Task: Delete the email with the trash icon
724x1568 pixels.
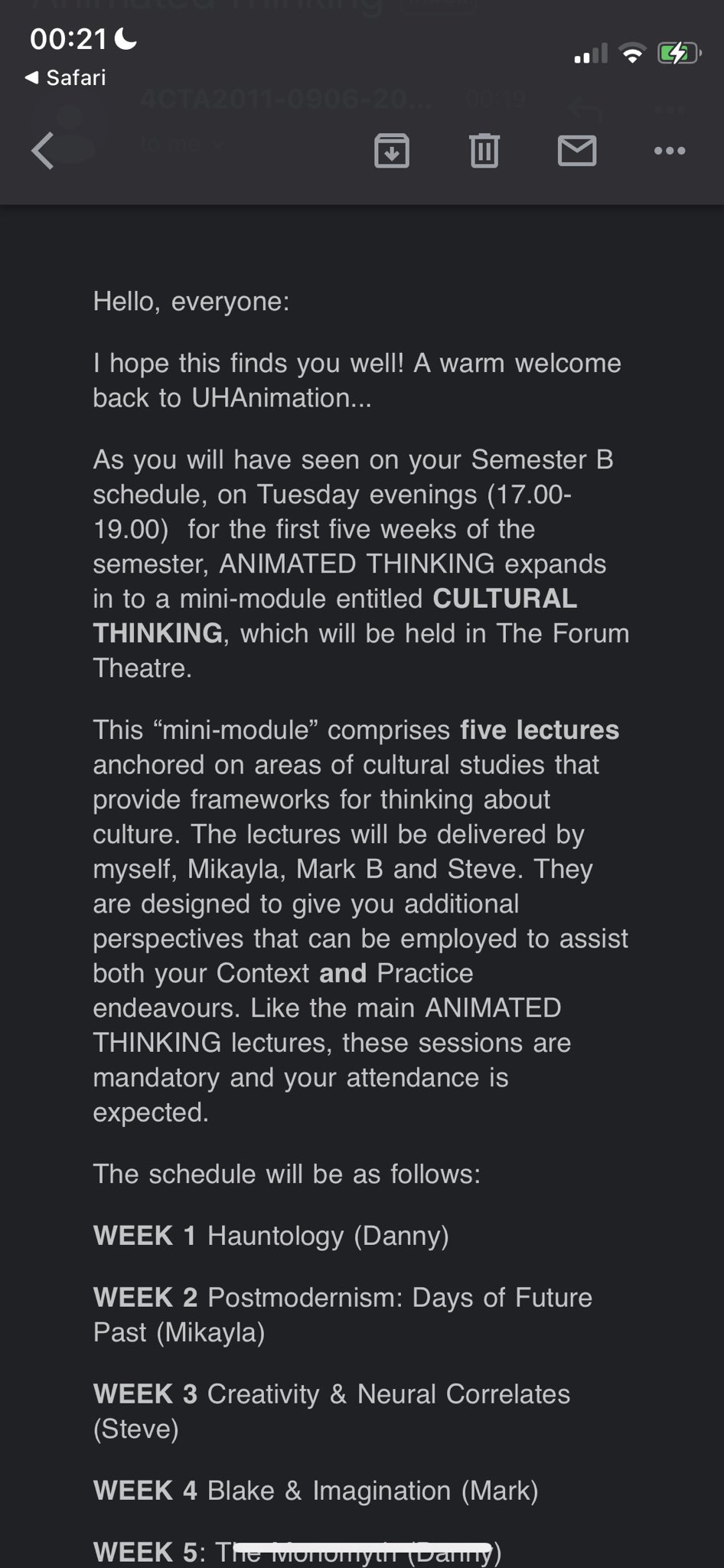Action: coord(484,150)
